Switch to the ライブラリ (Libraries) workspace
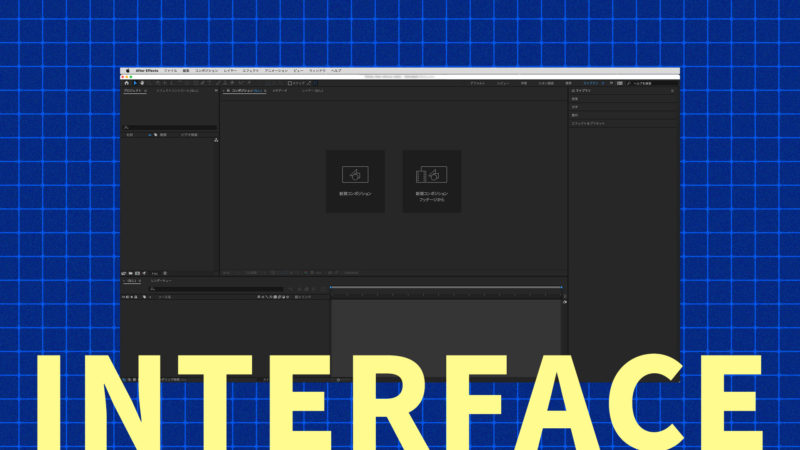The width and height of the screenshot is (800, 450). pos(591,83)
